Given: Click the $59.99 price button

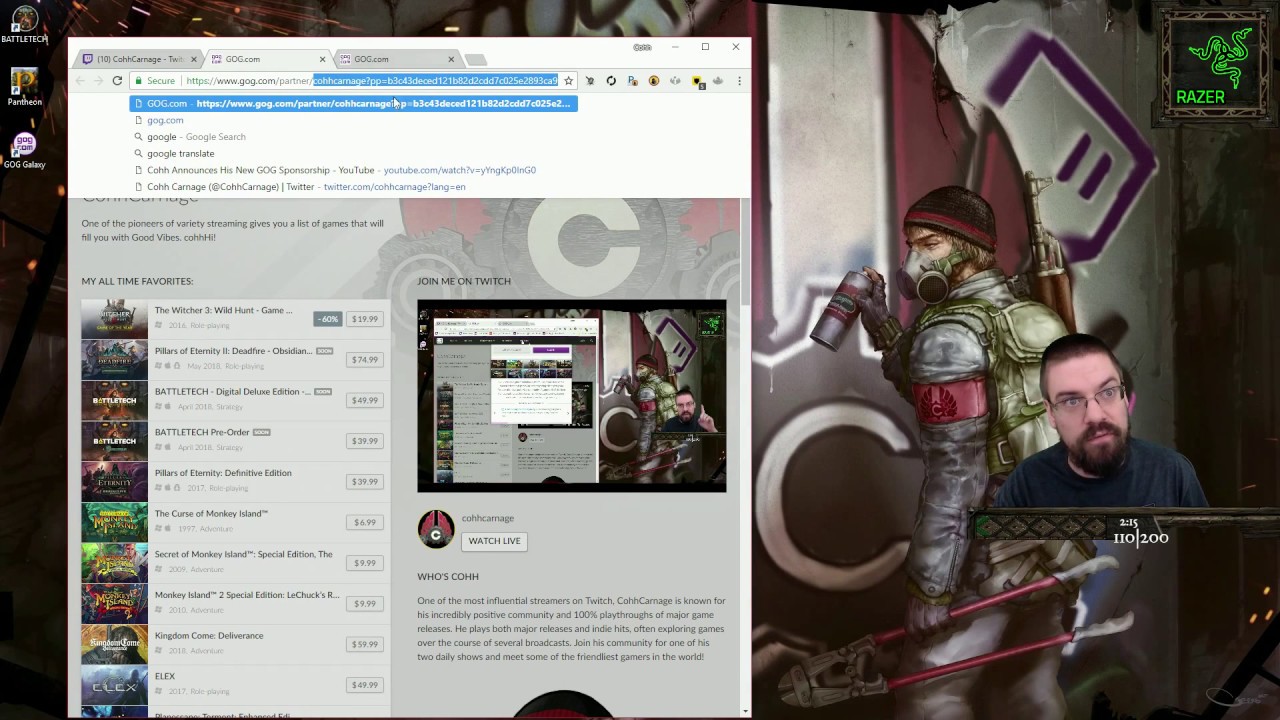Looking at the screenshot, I should [x=365, y=644].
